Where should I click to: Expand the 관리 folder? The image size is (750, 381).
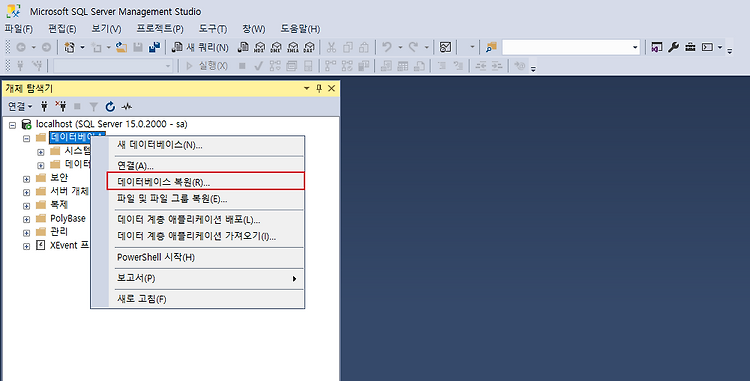point(27,233)
